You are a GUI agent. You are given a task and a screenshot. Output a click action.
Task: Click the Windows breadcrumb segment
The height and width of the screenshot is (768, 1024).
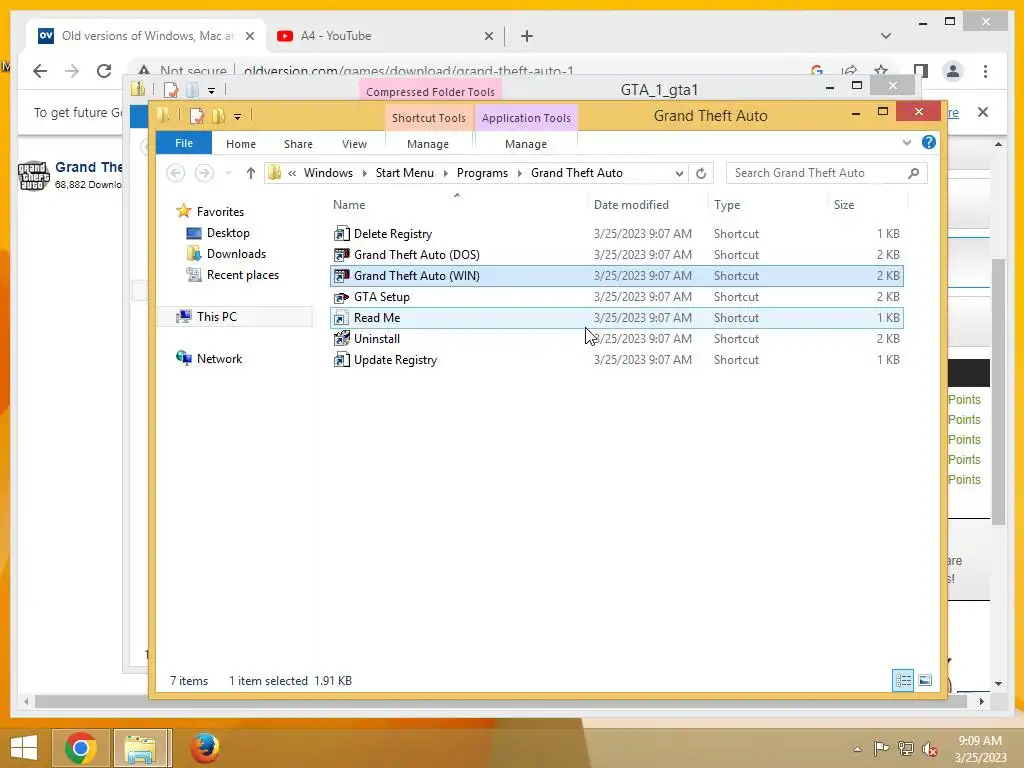coord(328,173)
